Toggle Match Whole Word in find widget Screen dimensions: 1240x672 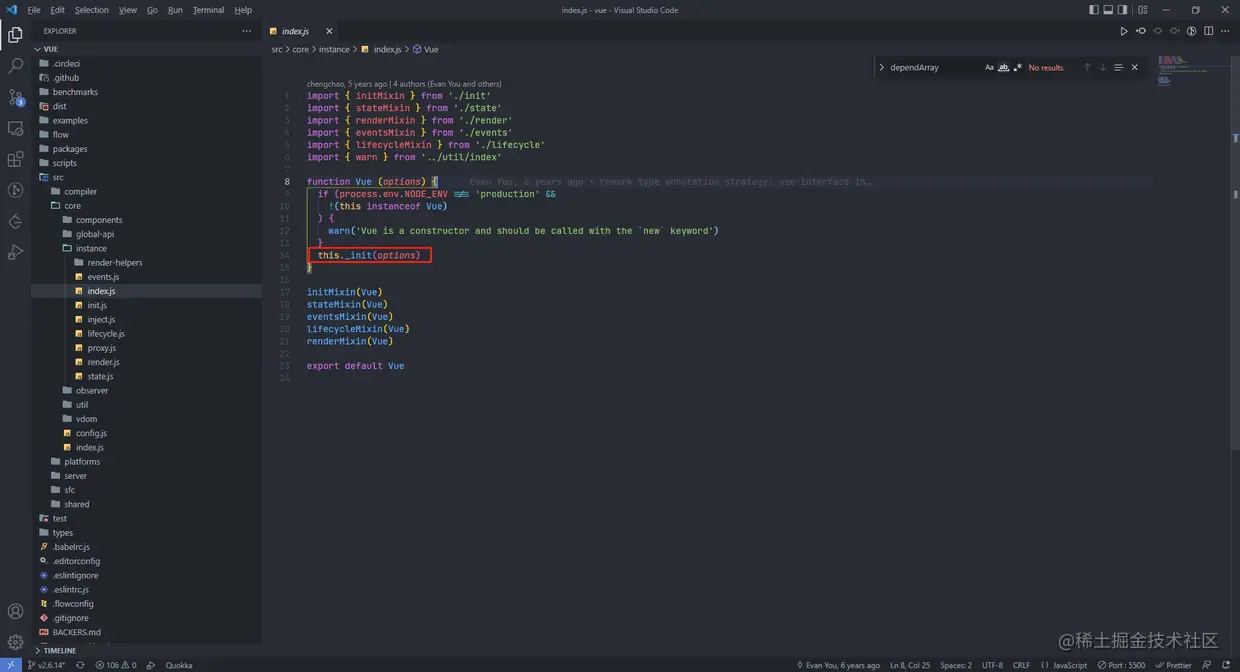(1004, 68)
